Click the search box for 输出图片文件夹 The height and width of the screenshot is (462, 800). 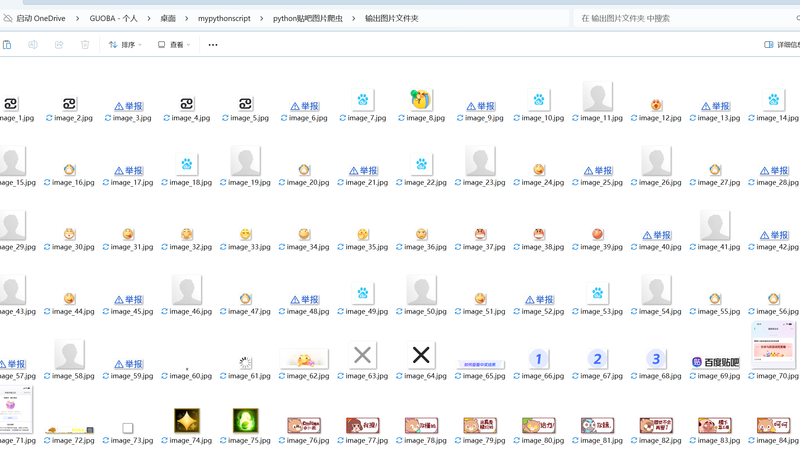(680, 18)
